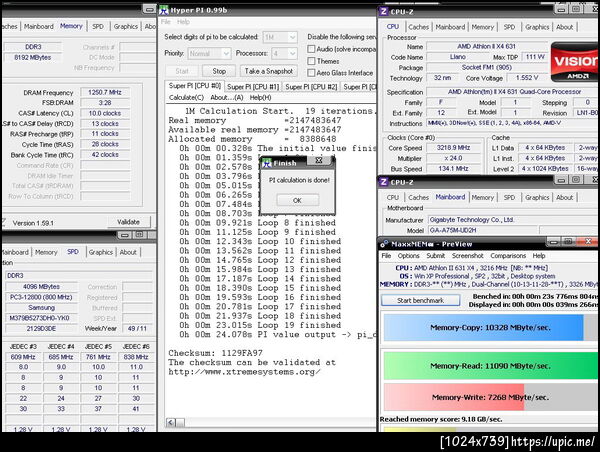
Task: Click the motherboard model GA-A75M-UD2H
Action: click(481, 230)
